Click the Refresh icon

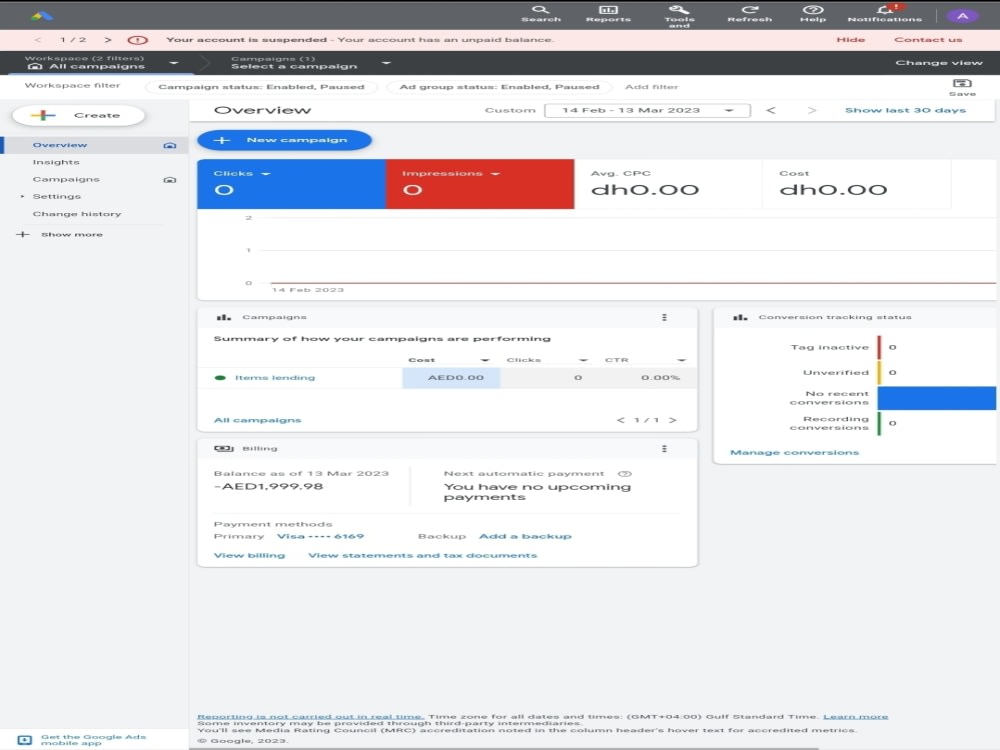(x=749, y=10)
